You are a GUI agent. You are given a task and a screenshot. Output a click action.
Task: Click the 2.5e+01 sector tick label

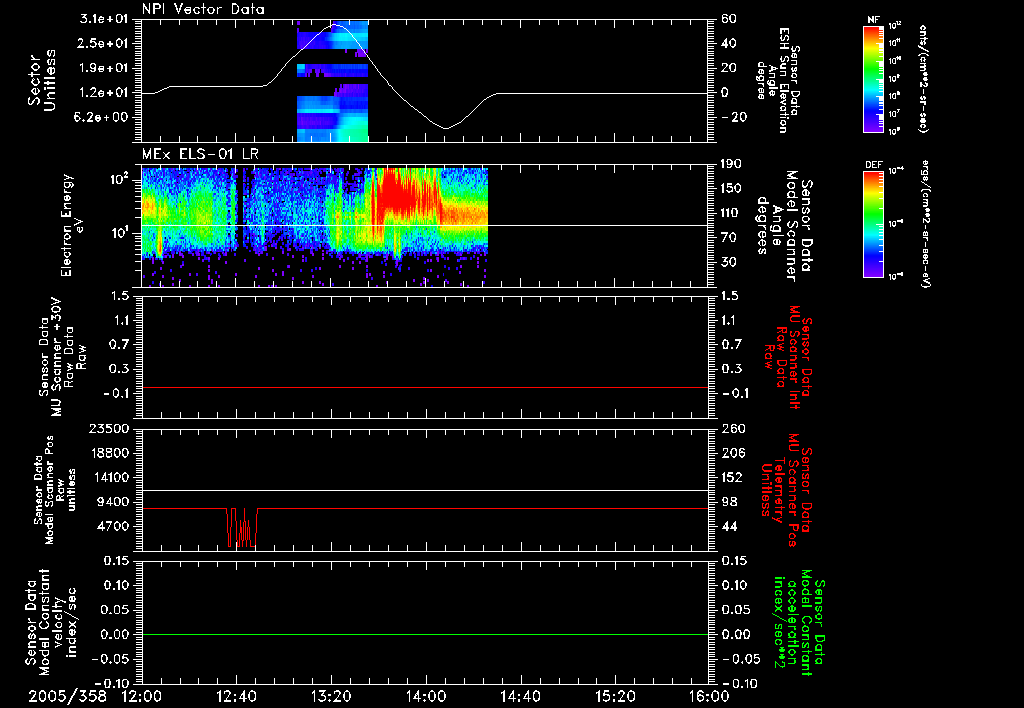click(104, 43)
